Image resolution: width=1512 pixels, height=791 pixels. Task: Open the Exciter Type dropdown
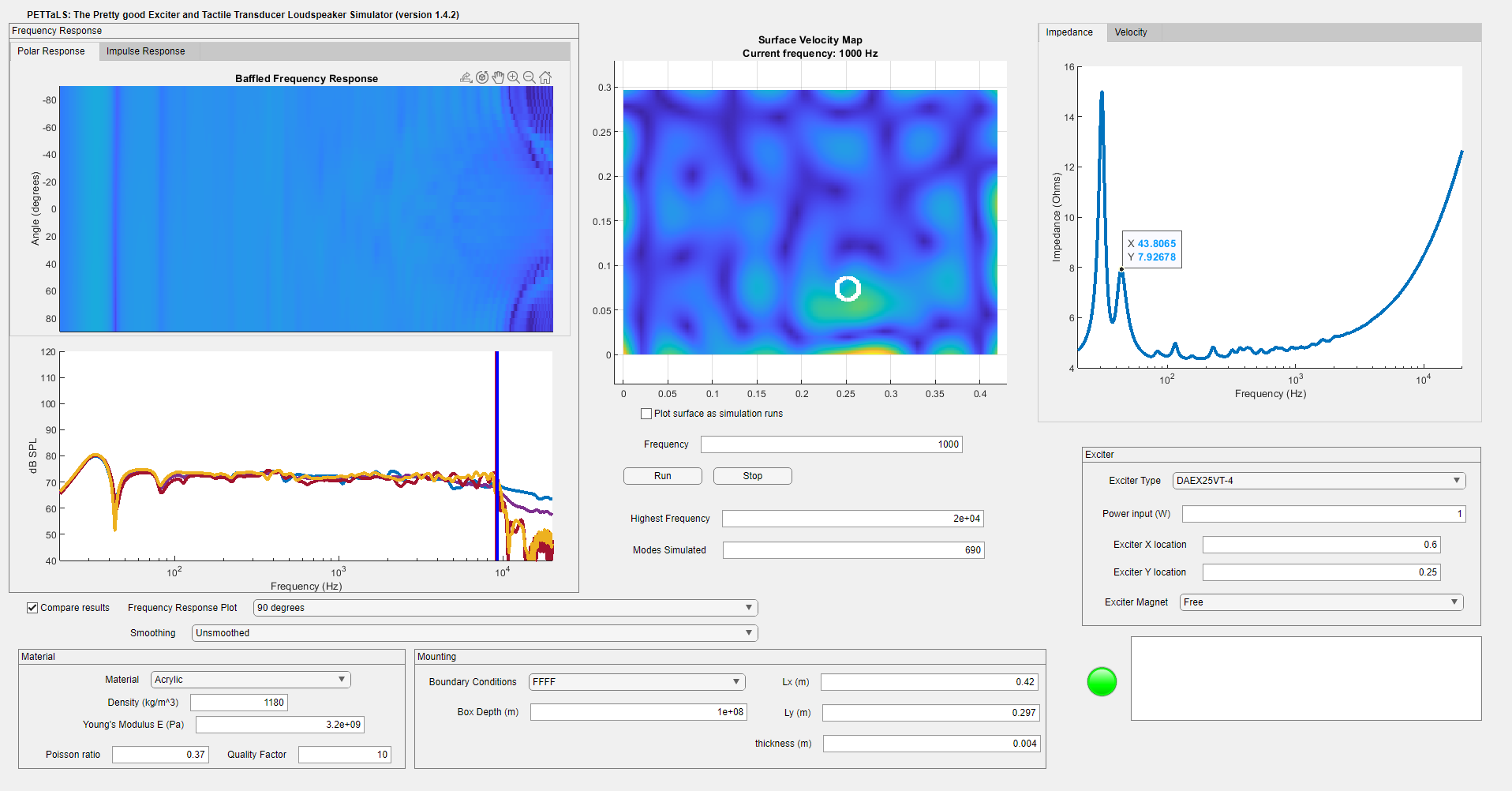[x=1319, y=481]
